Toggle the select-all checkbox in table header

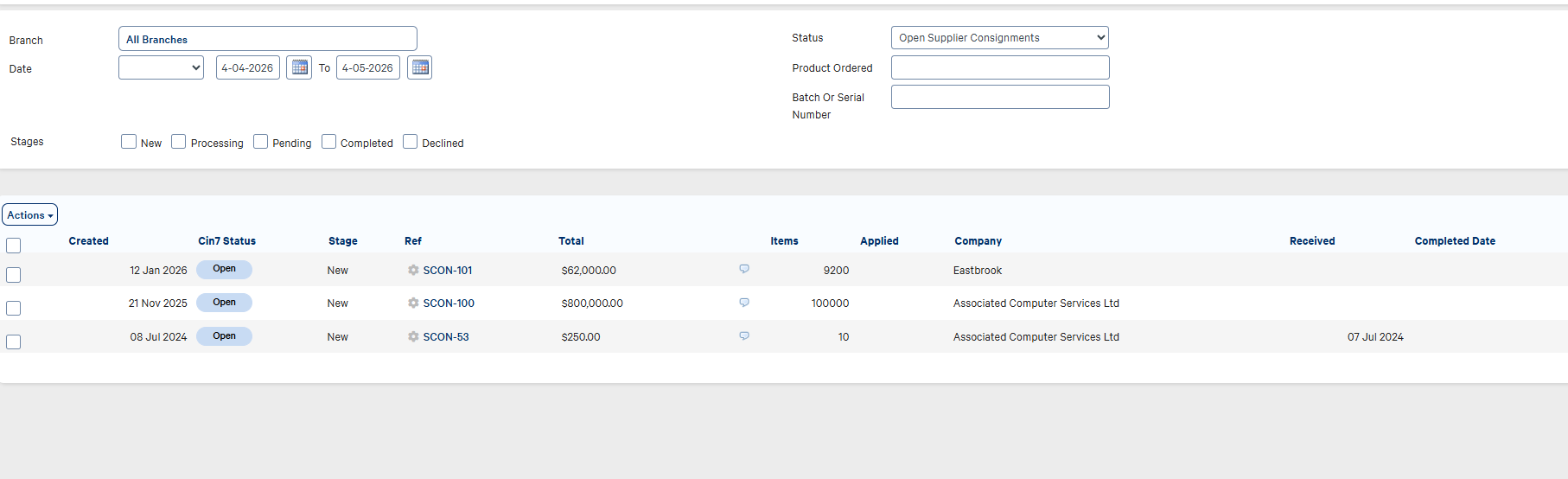[x=14, y=246]
